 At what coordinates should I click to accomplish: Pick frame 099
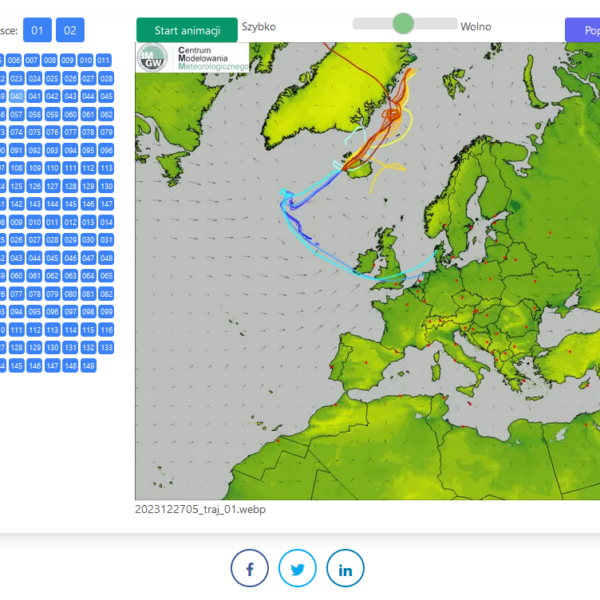click(x=106, y=312)
